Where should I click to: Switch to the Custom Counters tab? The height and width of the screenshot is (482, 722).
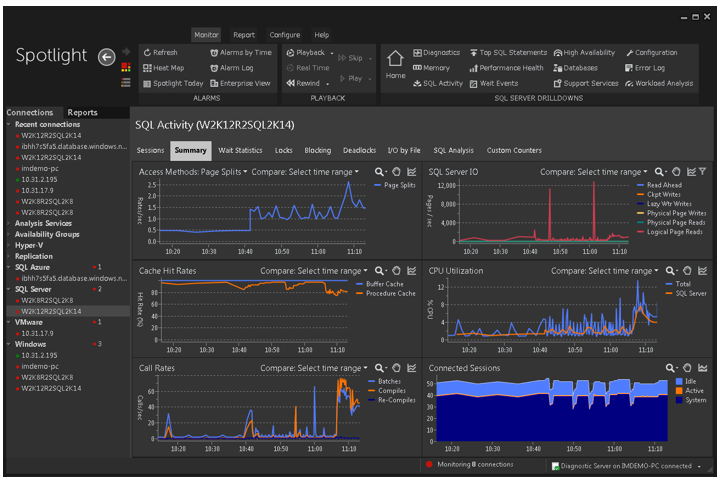[x=514, y=151]
